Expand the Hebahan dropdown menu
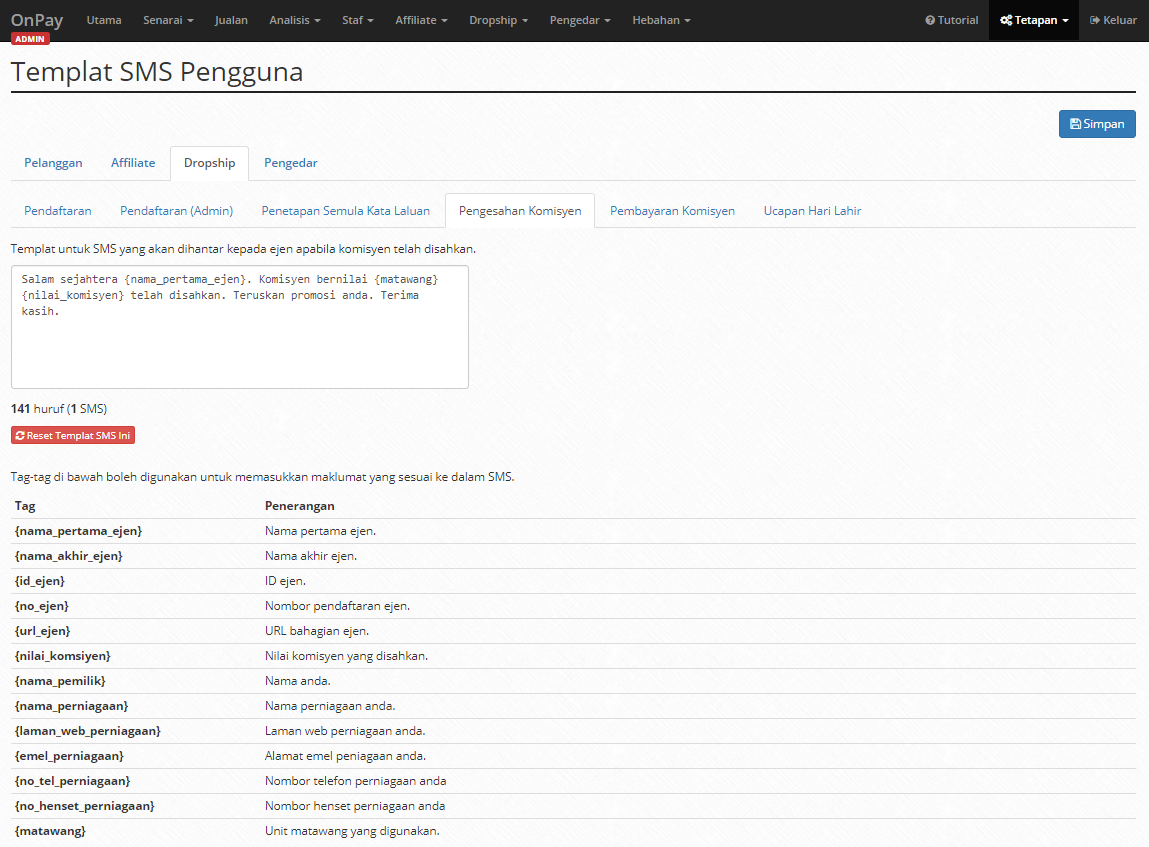This screenshot has width=1149, height=847. click(661, 21)
